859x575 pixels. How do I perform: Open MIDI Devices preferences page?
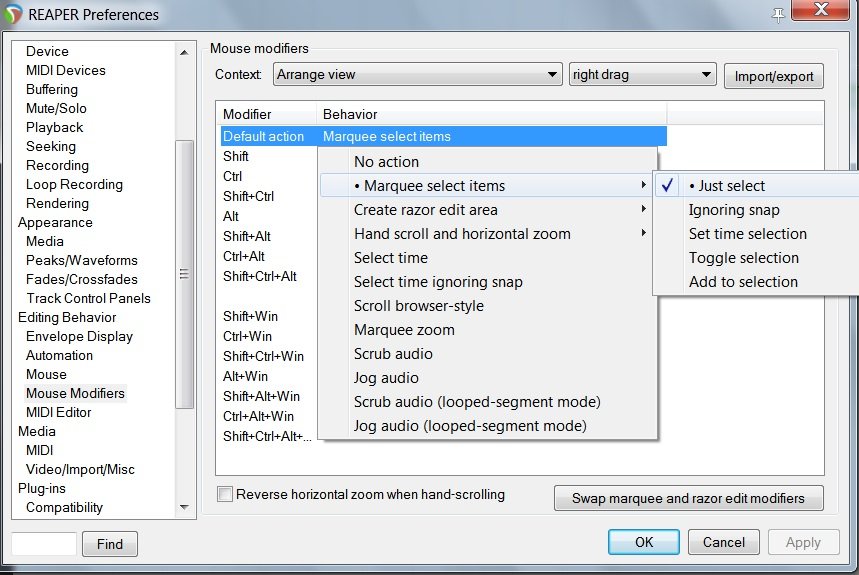pos(66,70)
